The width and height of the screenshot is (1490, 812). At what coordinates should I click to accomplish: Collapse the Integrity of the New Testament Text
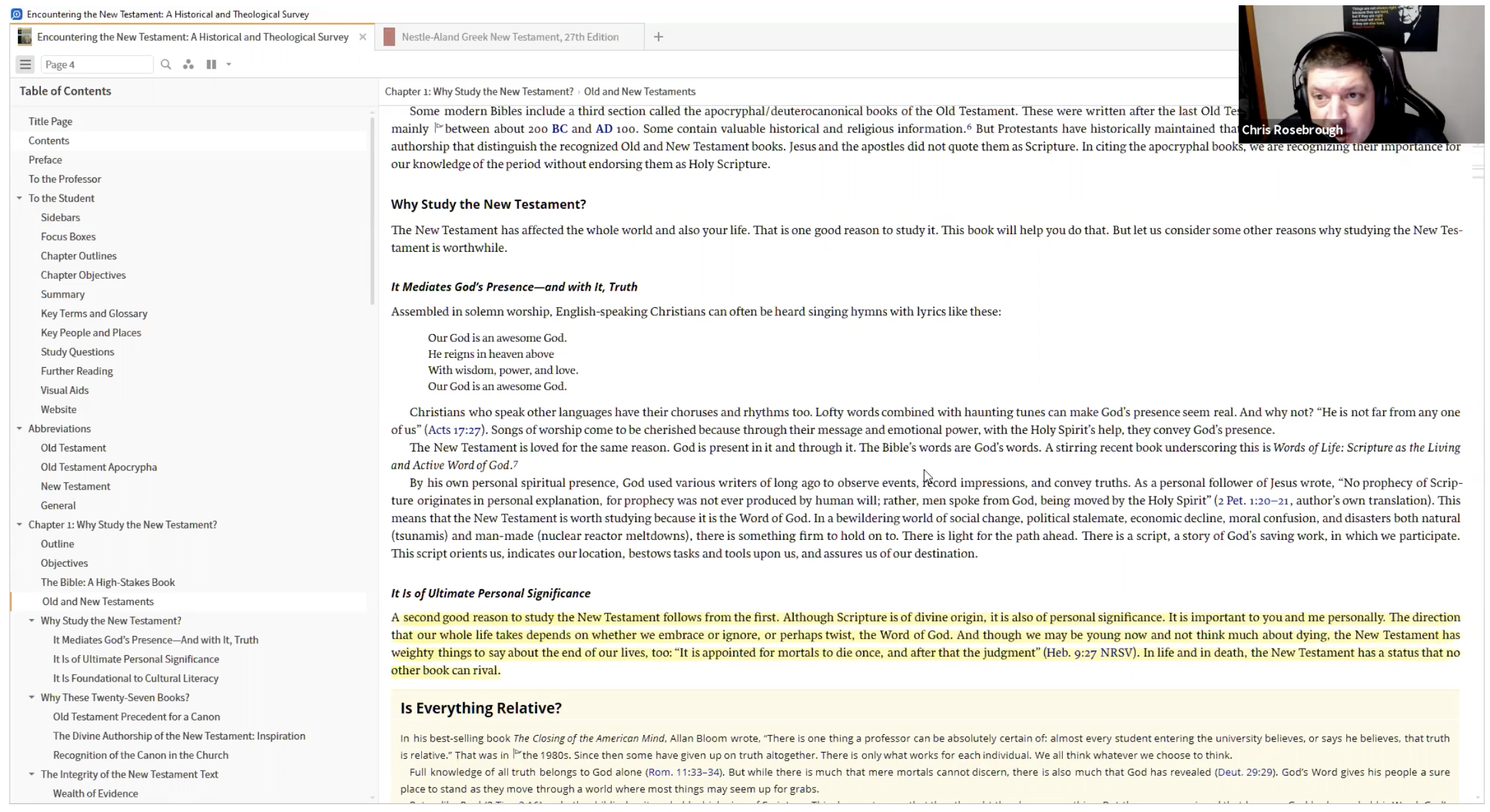pos(32,774)
